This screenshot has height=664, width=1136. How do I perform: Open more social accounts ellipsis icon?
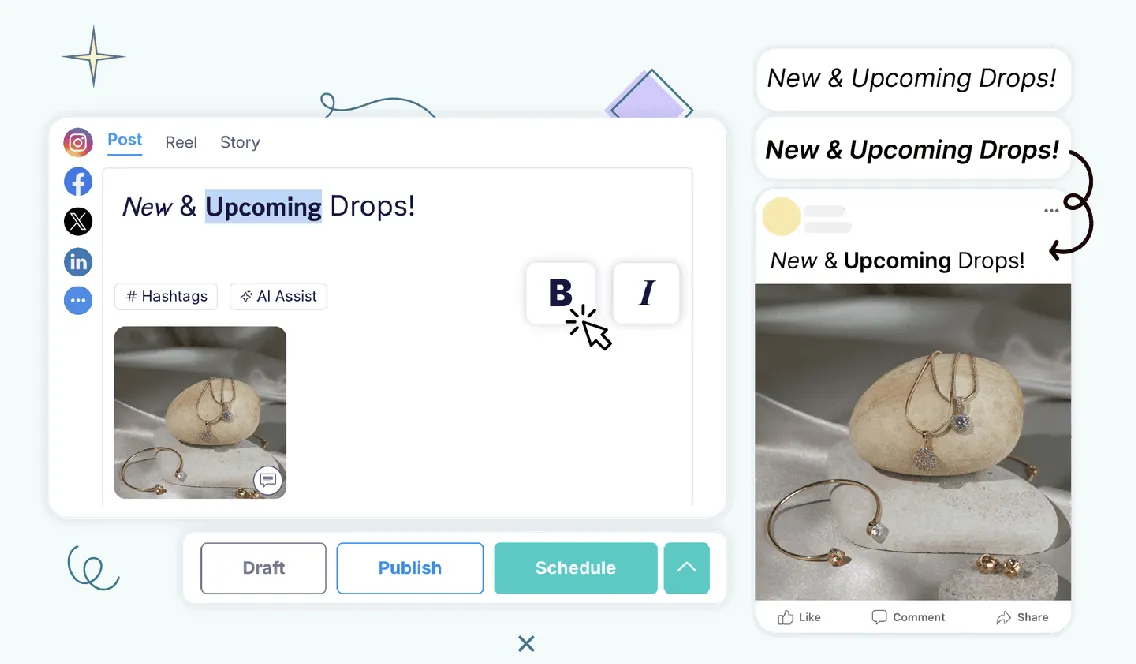78,300
